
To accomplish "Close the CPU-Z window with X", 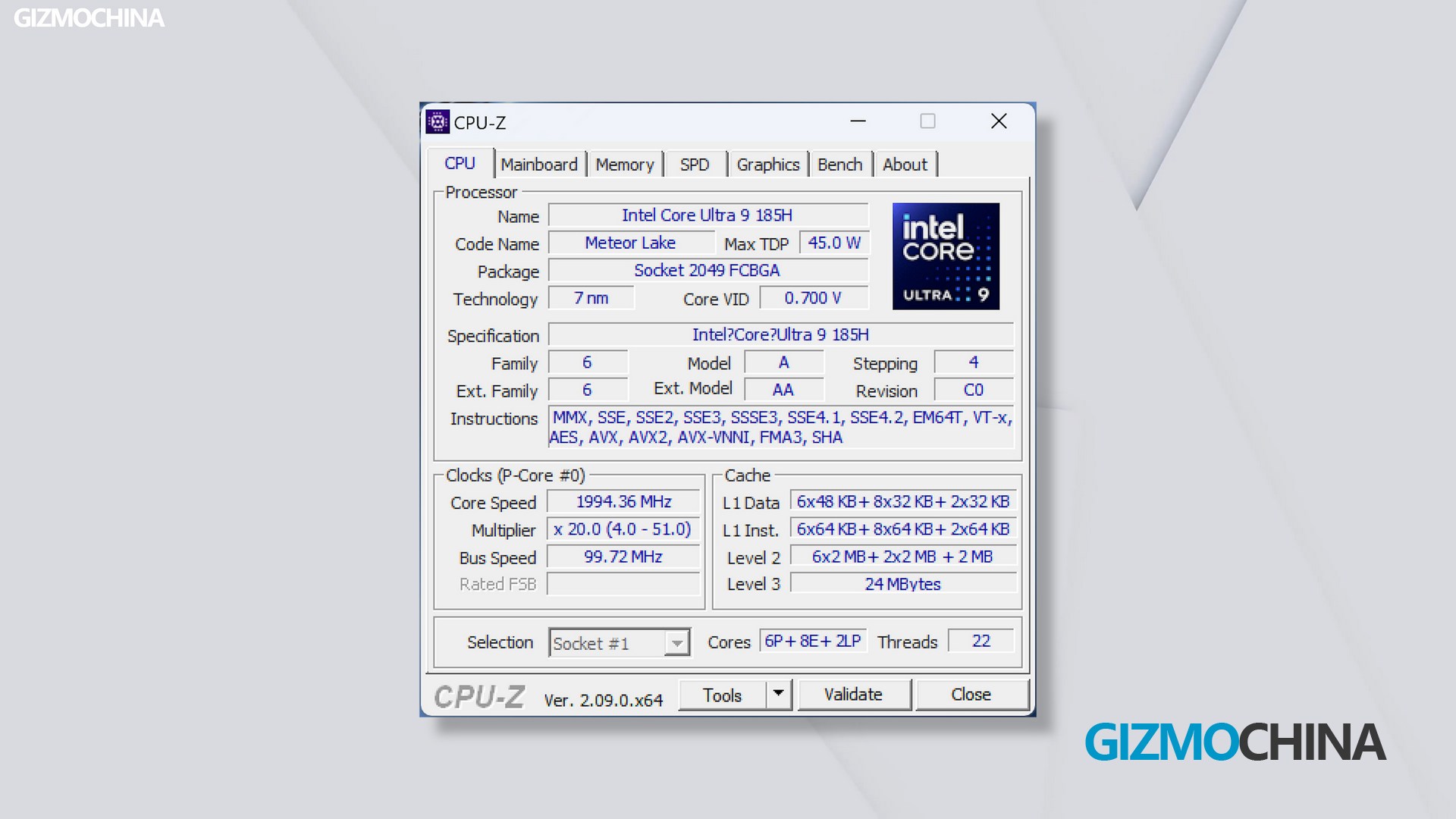I will click(x=999, y=121).
